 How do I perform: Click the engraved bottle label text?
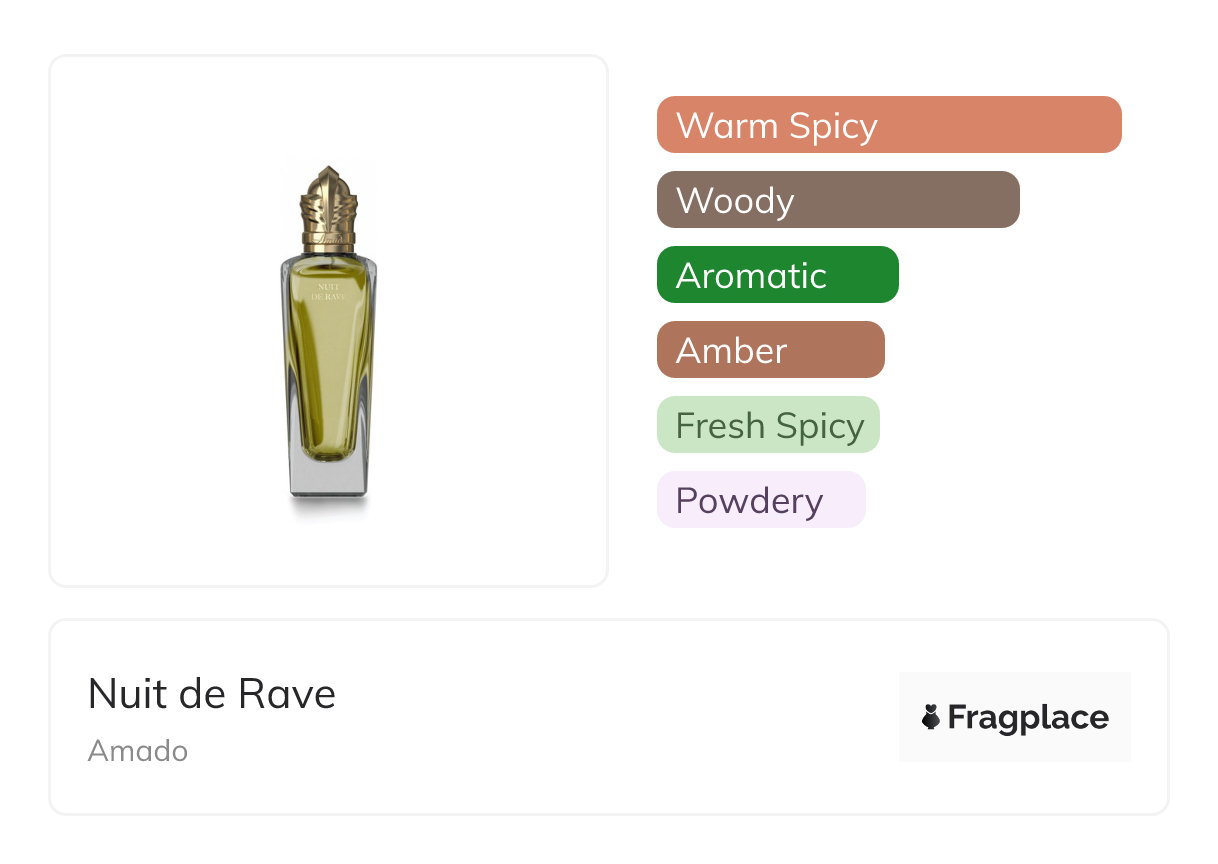tap(329, 292)
